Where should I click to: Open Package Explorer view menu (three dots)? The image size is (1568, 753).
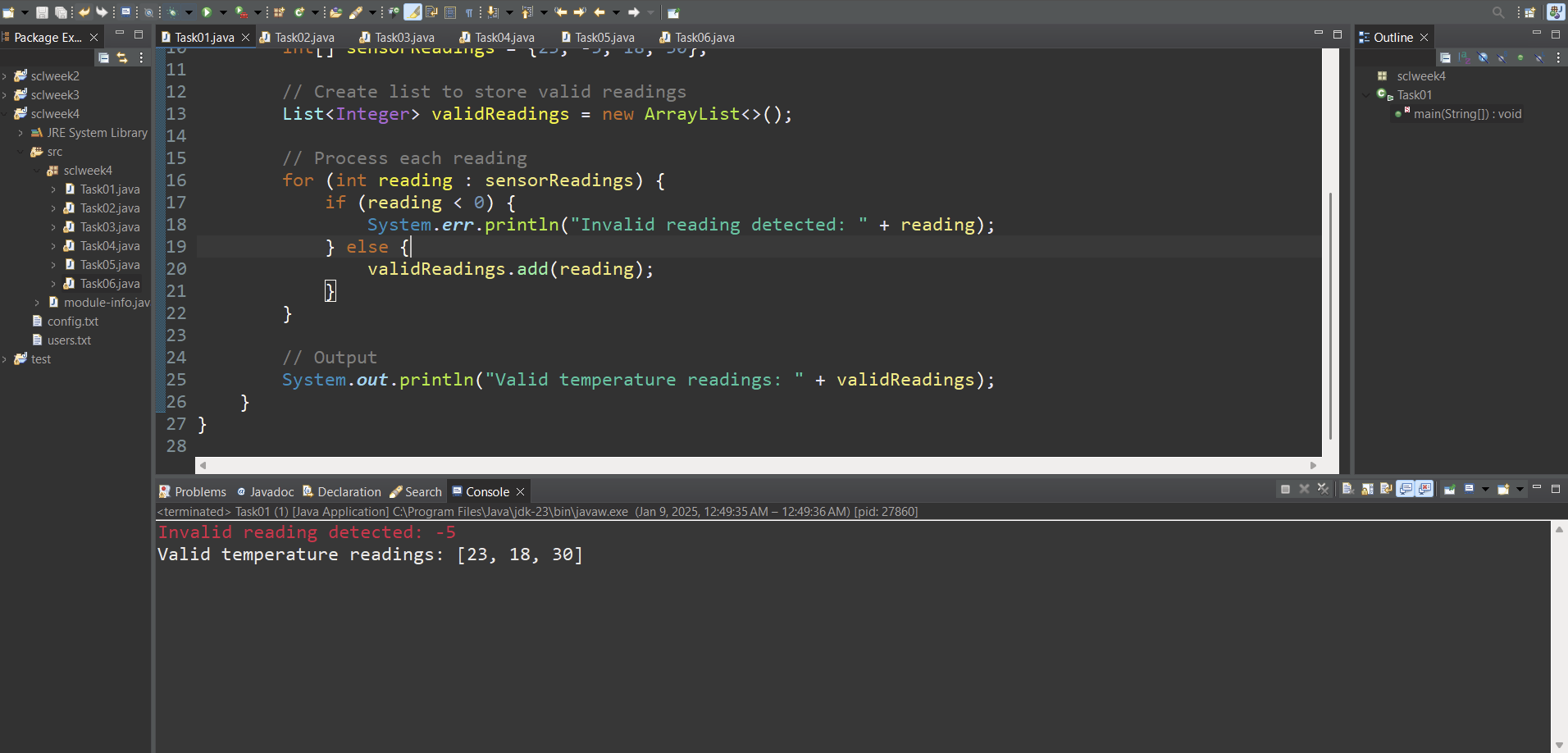coord(141,57)
